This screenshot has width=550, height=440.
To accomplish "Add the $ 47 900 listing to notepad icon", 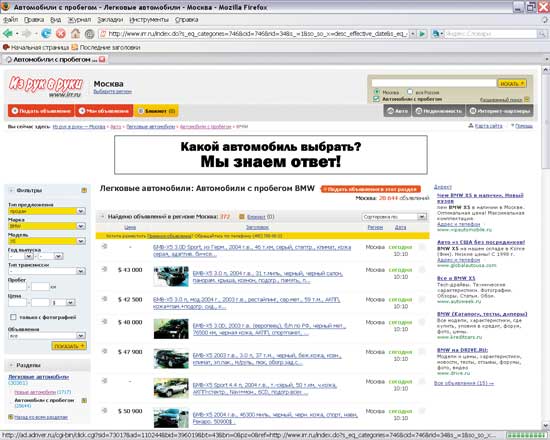I will coord(105,351).
